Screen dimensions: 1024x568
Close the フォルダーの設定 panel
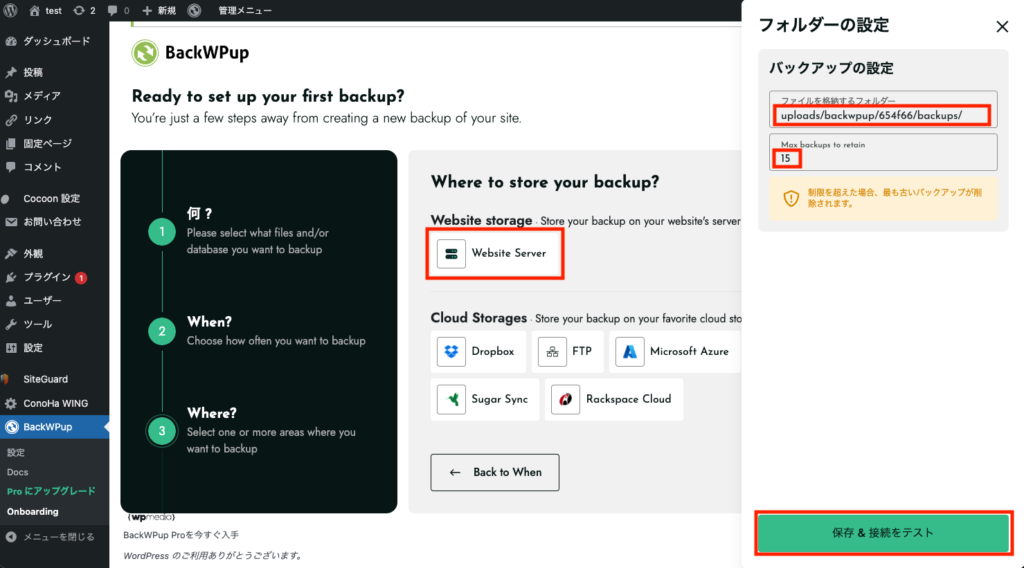(x=1002, y=27)
